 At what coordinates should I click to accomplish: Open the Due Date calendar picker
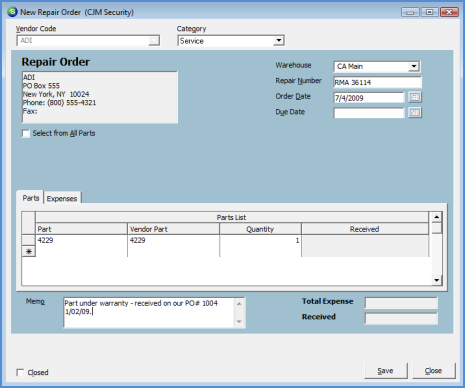(x=414, y=112)
